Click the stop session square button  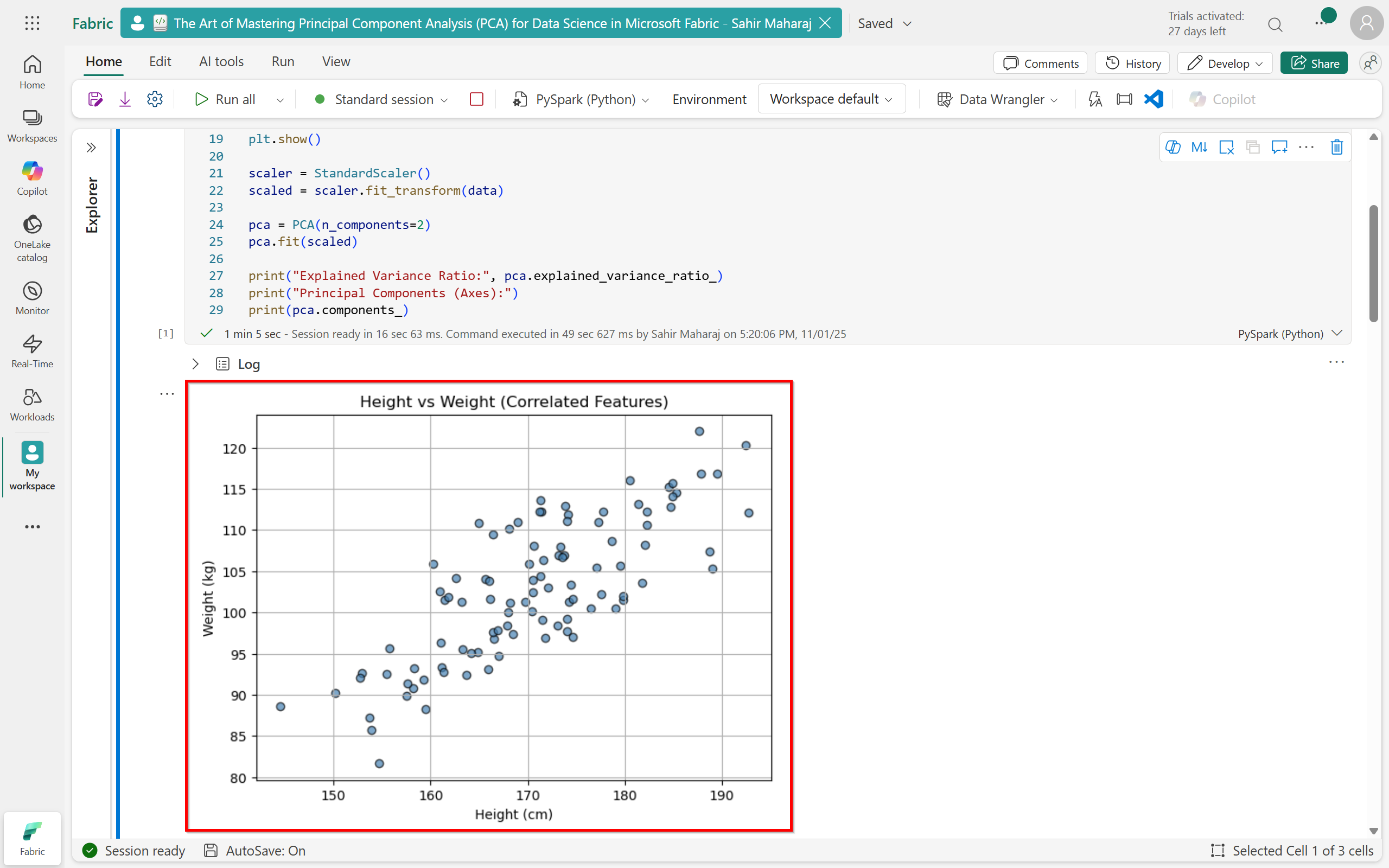476,99
